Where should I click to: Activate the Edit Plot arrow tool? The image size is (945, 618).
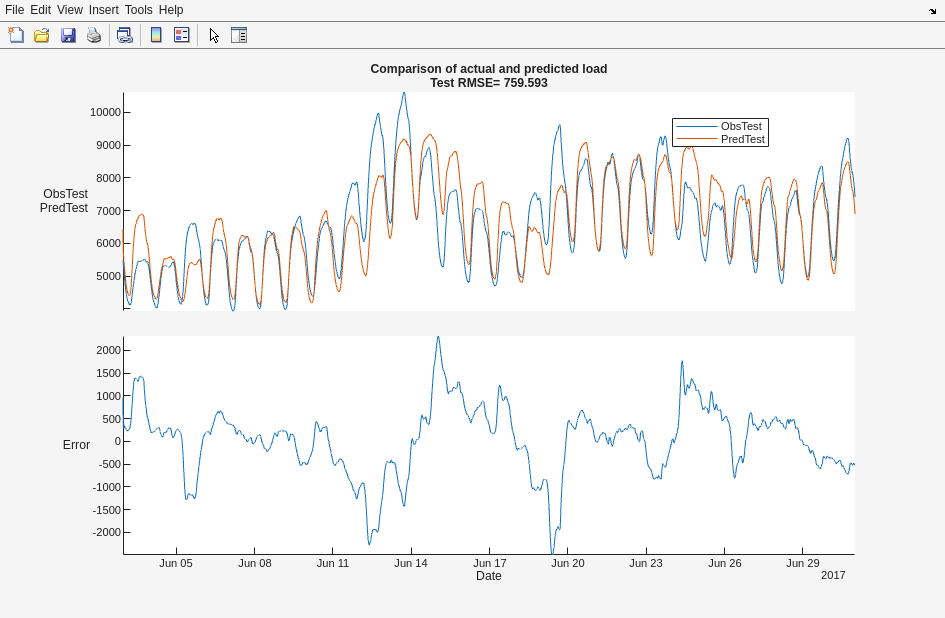(x=214, y=35)
